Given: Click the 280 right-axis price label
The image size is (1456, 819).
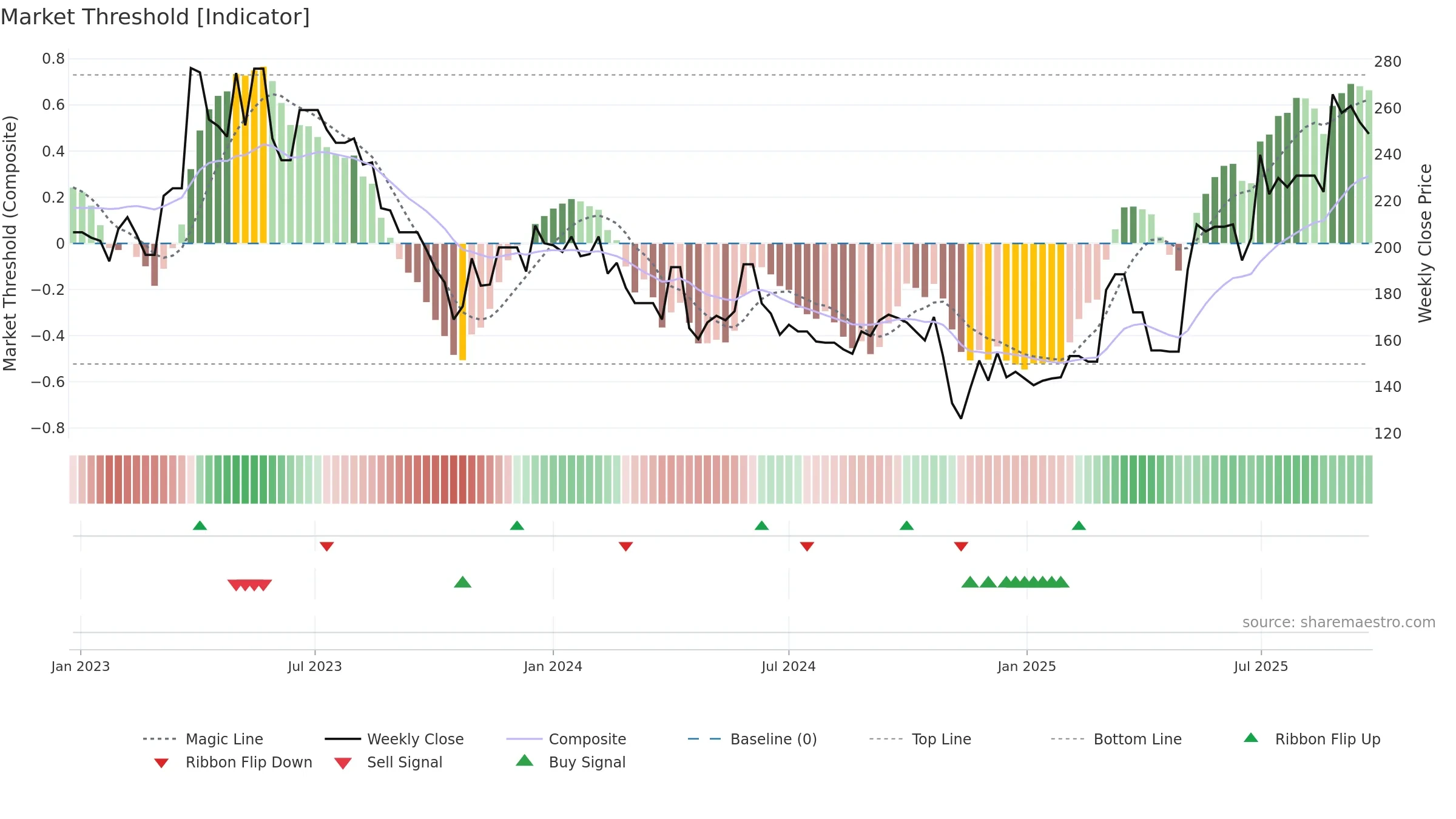Looking at the screenshot, I should (x=1387, y=62).
